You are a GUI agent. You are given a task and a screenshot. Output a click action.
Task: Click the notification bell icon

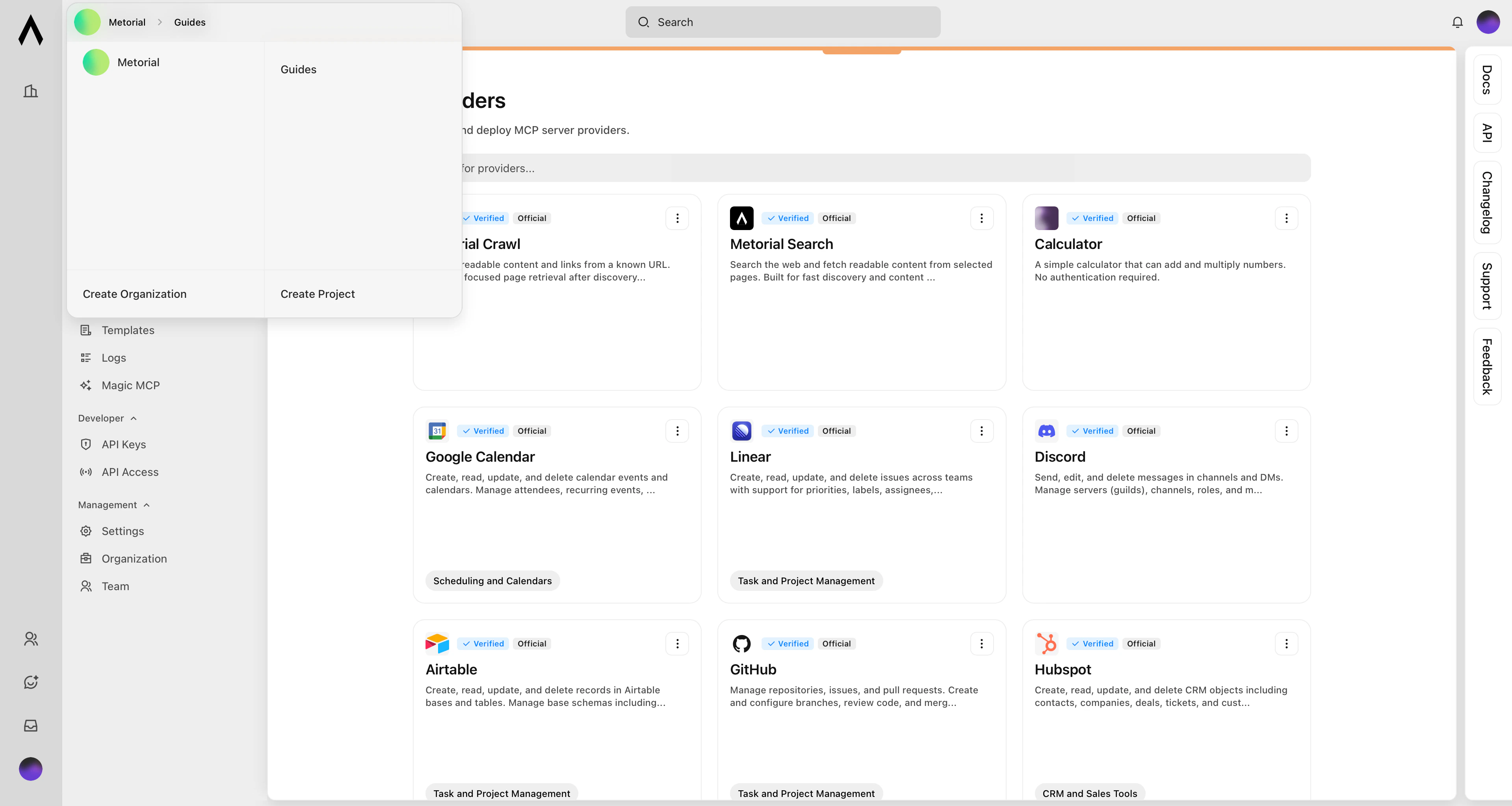[x=1457, y=22]
